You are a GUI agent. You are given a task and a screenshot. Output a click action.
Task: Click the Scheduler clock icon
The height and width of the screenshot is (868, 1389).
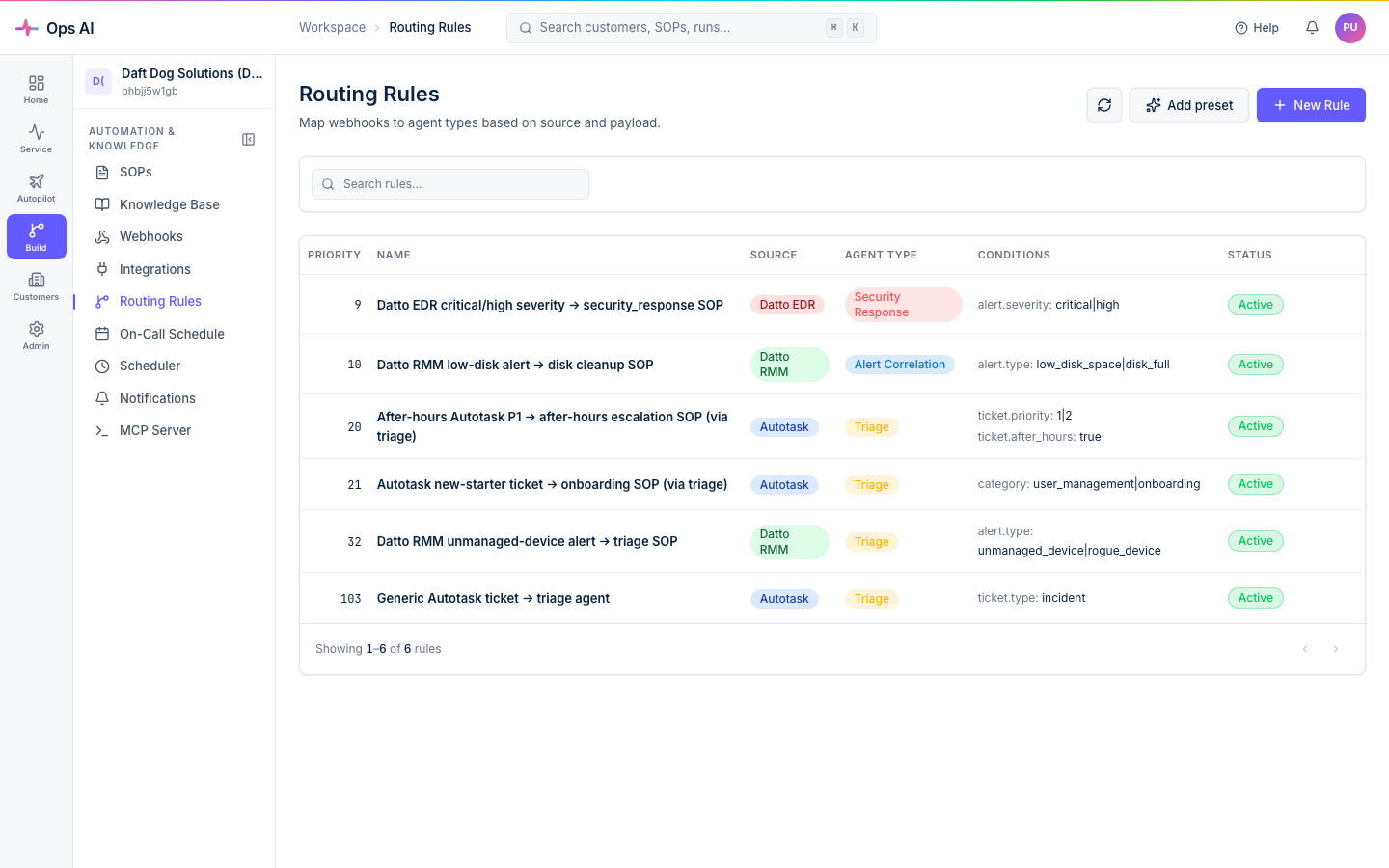pos(102,366)
